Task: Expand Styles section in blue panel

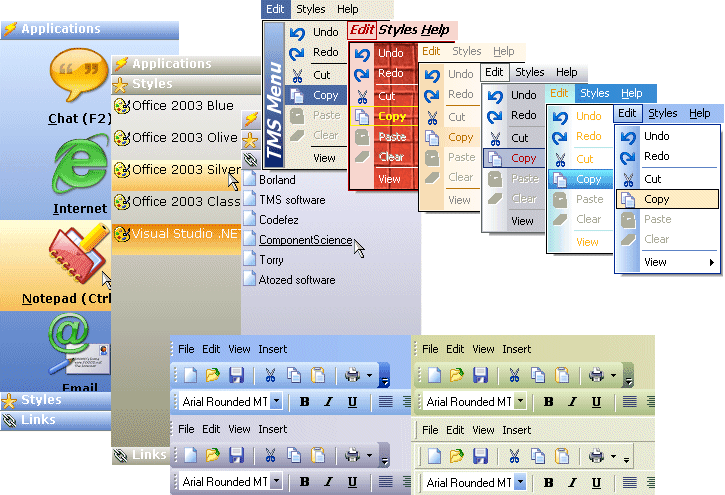Action: (55, 400)
